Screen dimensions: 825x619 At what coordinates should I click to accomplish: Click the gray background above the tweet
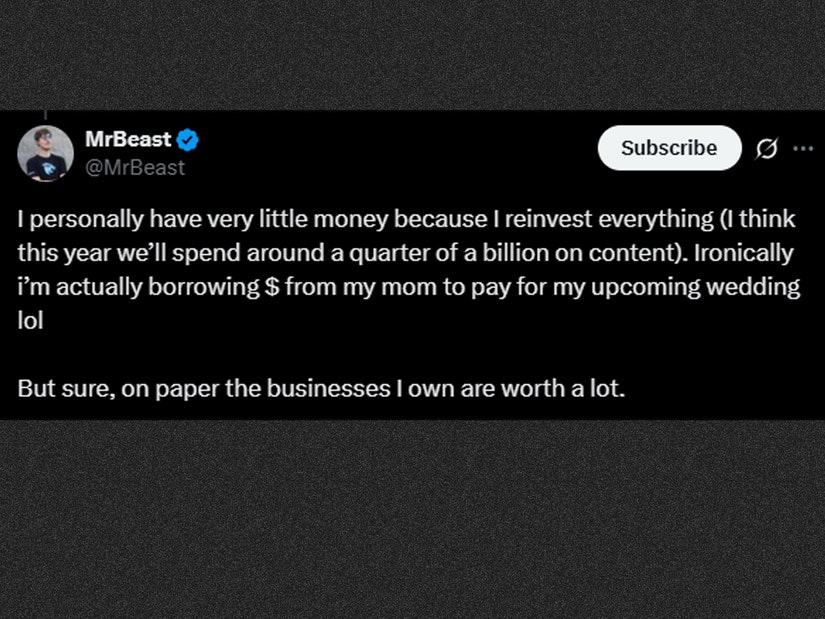pyautogui.click(x=412, y=55)
